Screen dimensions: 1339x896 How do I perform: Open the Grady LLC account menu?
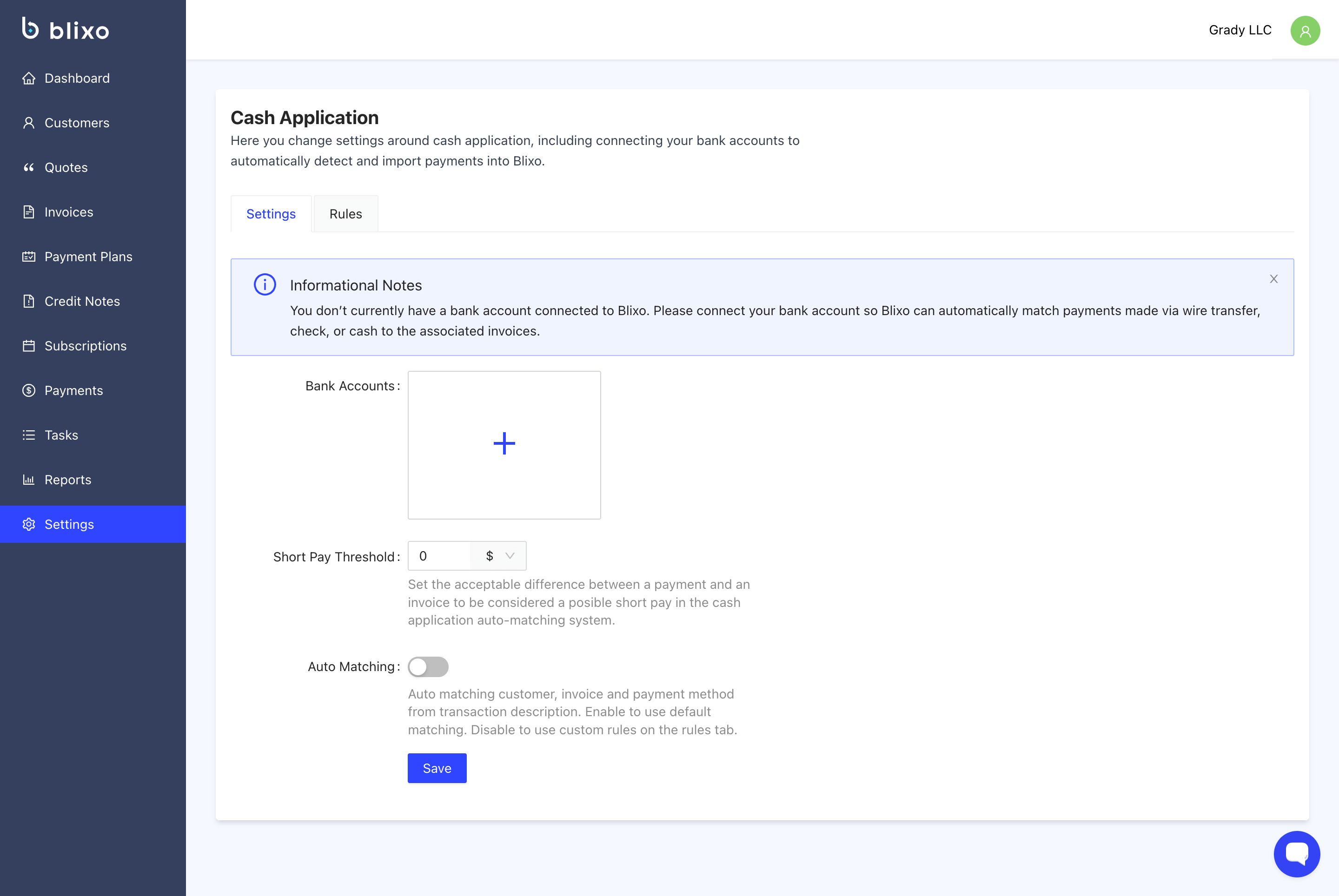tap(1240, 30)
